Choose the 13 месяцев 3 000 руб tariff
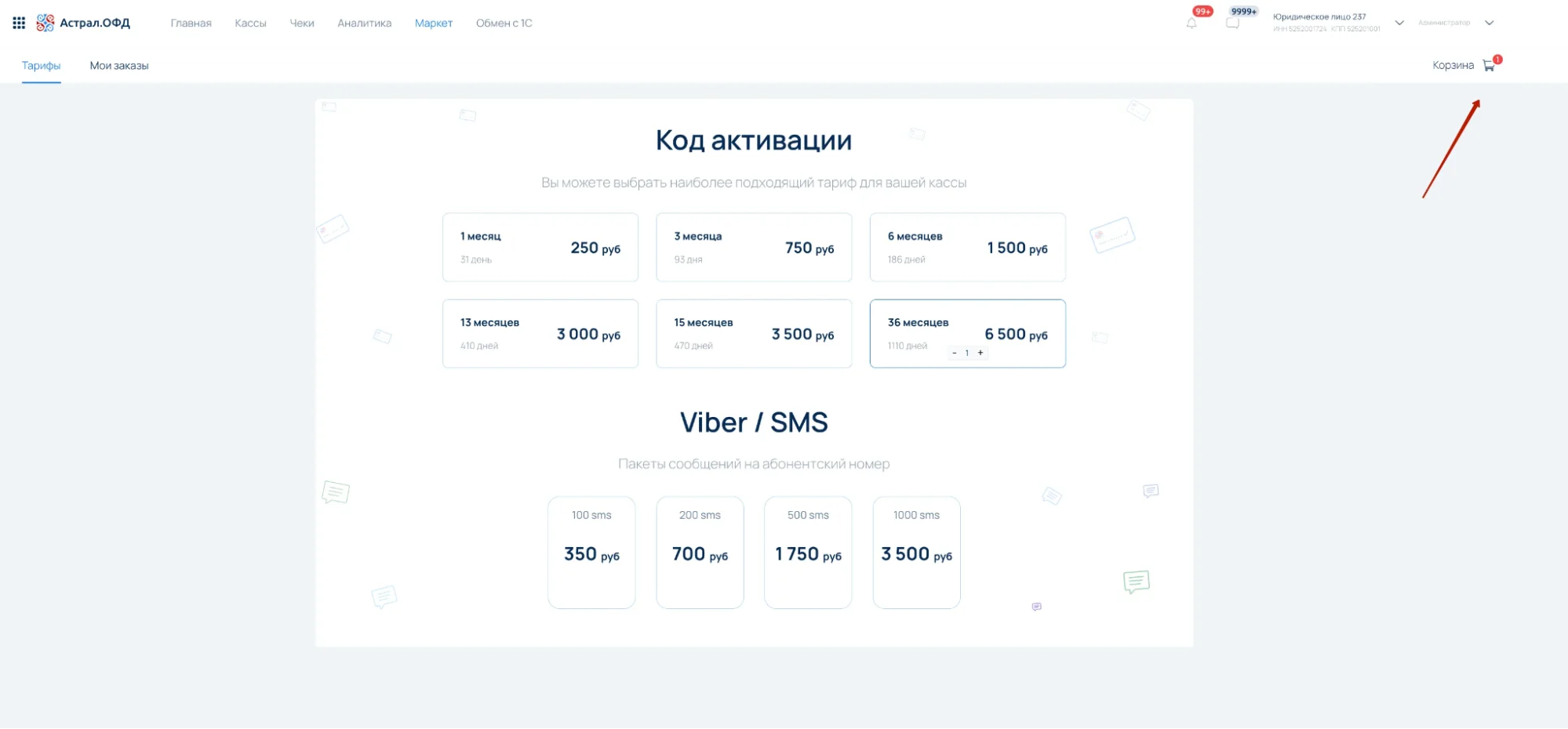 coord(540,333)
